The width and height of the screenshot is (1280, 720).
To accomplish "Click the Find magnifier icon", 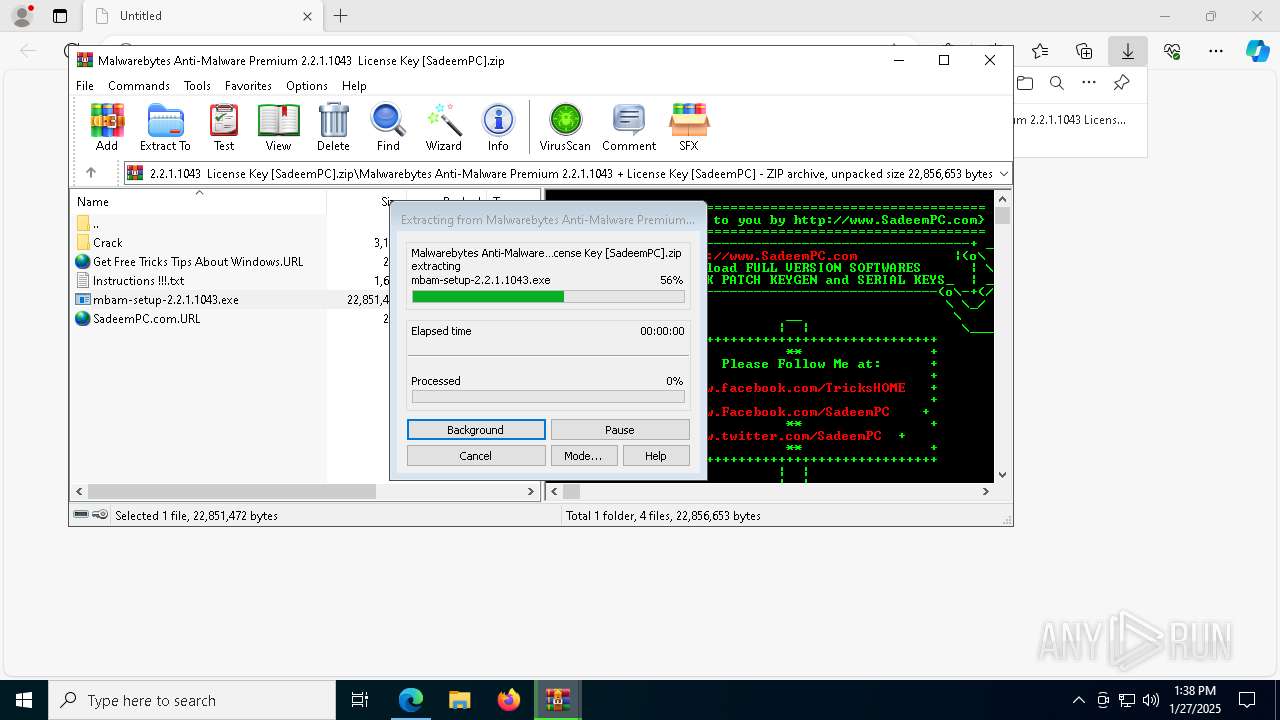I will [388, 127].
